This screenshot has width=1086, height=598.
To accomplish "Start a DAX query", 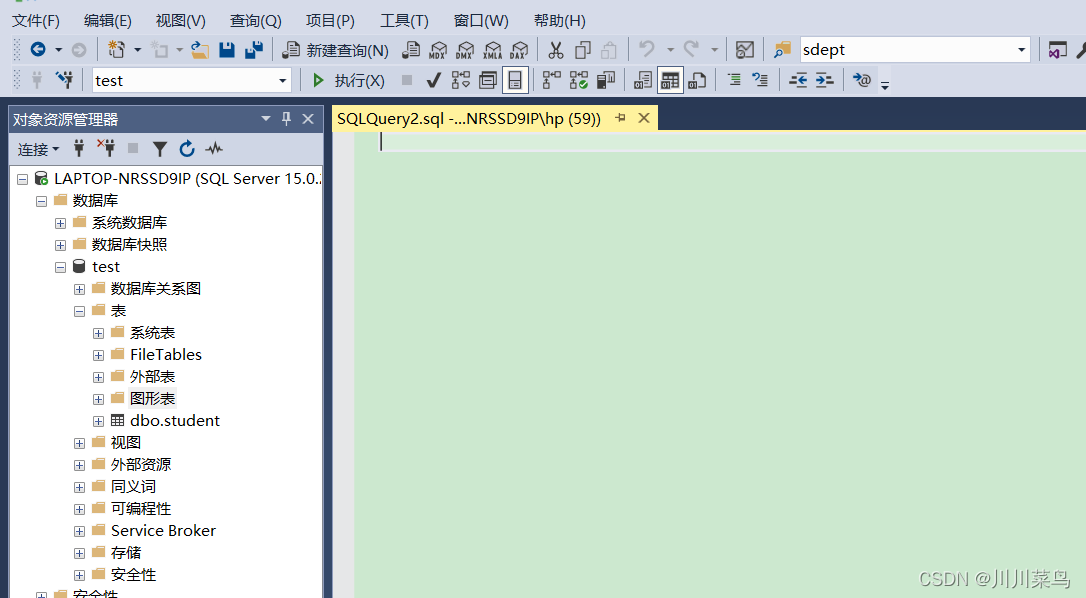I will pos(519,50).
